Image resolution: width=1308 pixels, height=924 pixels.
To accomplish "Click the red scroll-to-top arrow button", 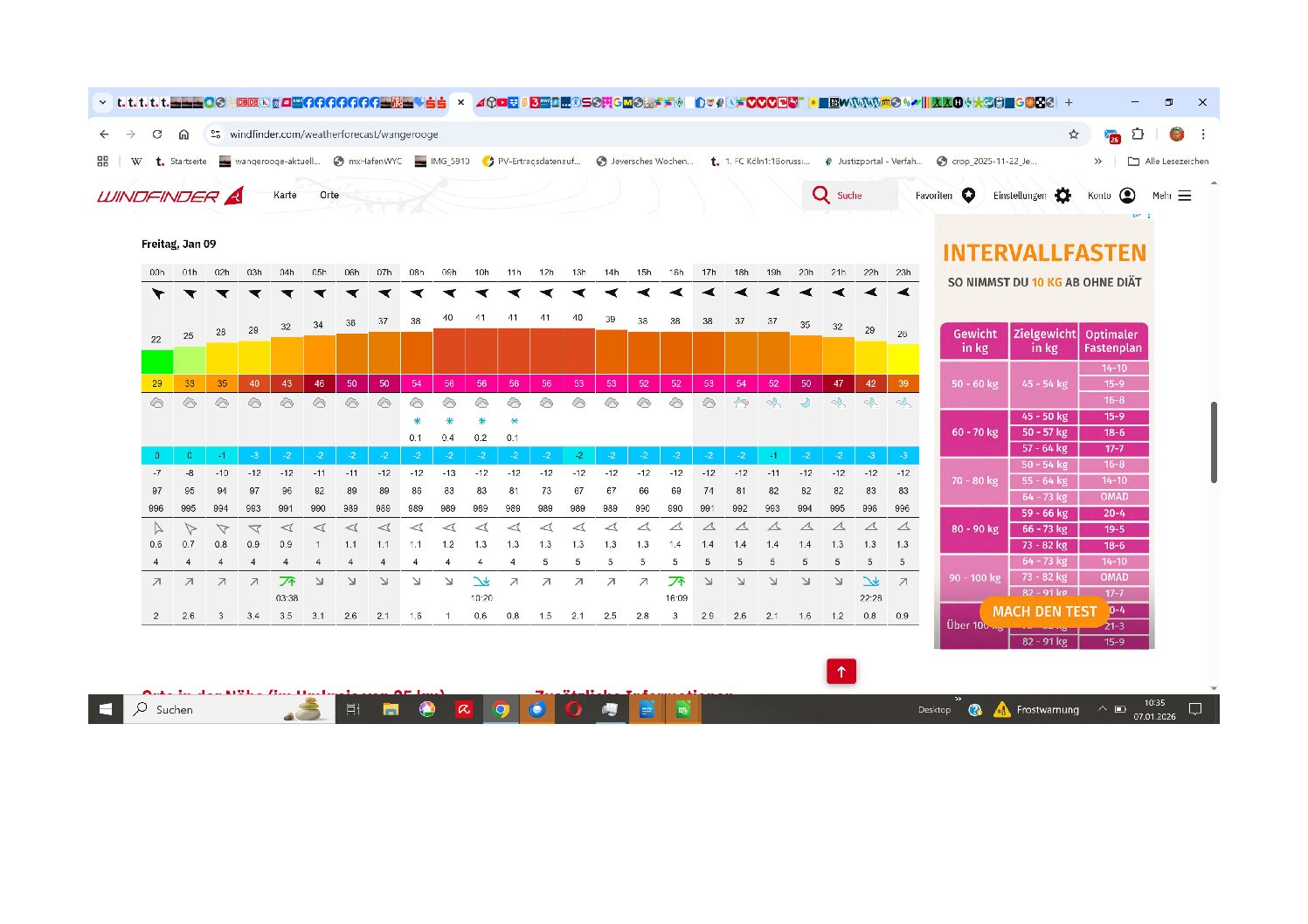I will click(841, 672).
